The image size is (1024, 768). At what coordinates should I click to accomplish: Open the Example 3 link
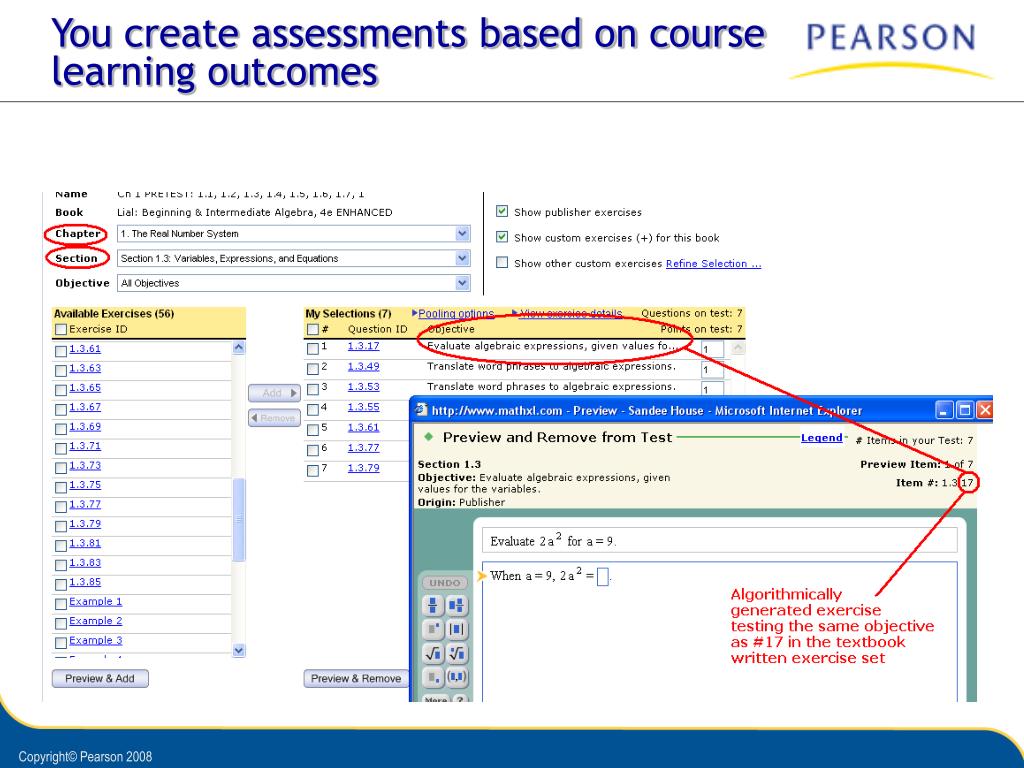95,640
